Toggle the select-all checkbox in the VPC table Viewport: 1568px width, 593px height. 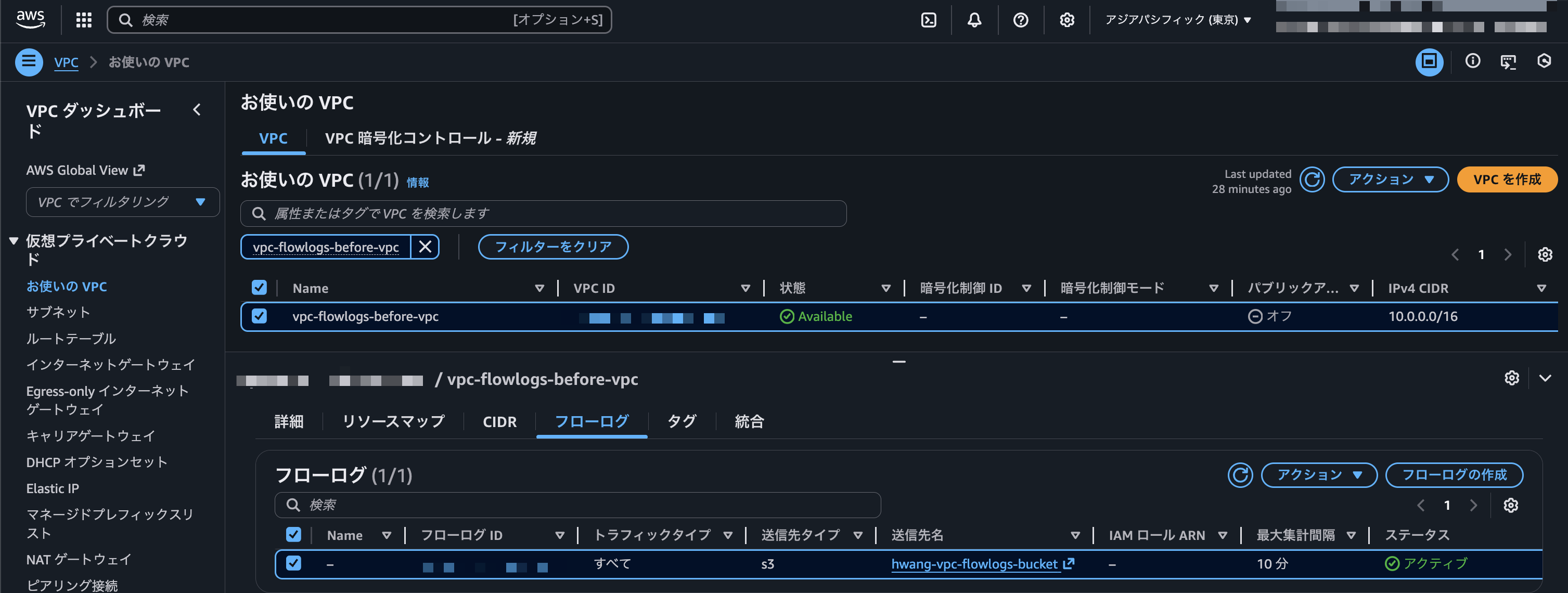point(259,287)
